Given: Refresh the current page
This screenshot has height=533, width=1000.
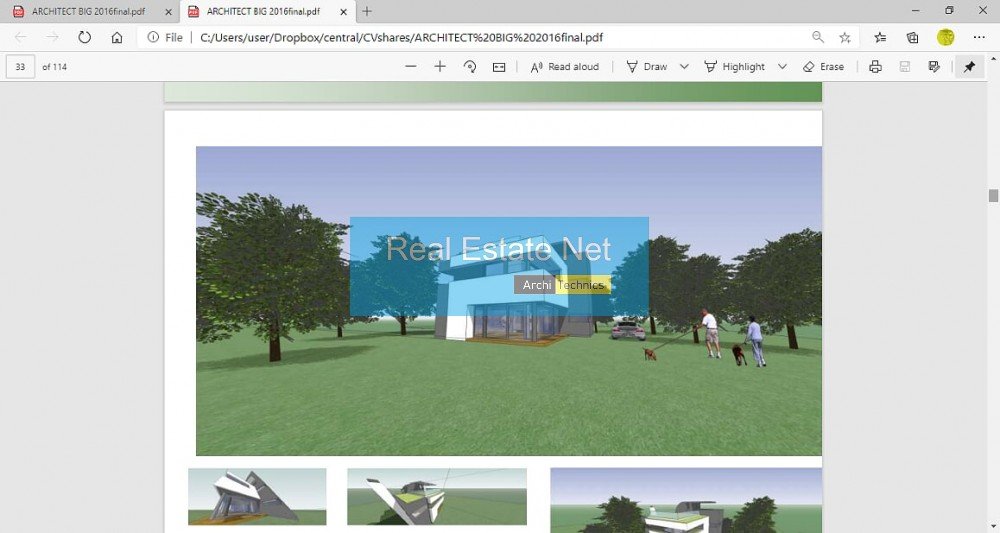Looking at the screenshot, I should (84, 38).
